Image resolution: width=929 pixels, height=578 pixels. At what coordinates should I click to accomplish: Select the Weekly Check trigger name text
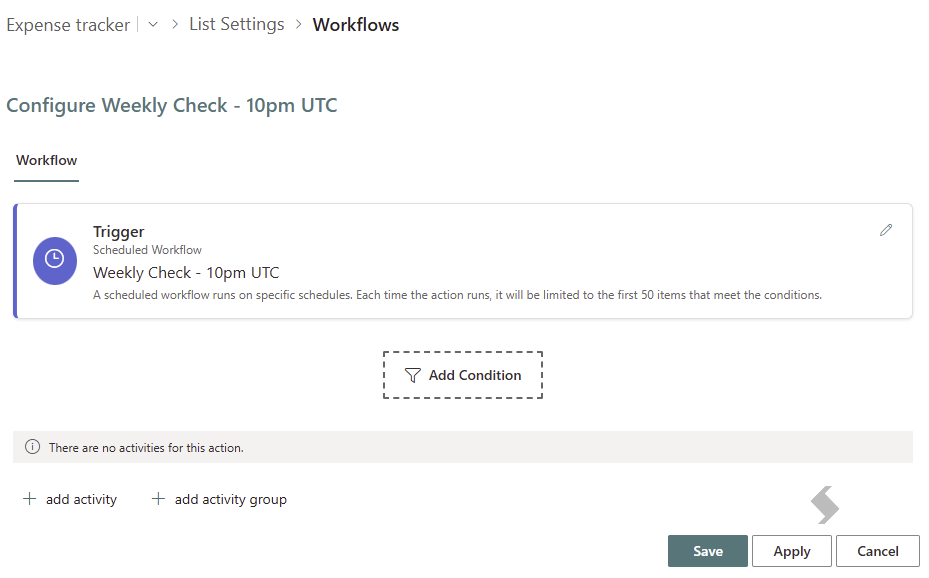click(x=186, y=273)
